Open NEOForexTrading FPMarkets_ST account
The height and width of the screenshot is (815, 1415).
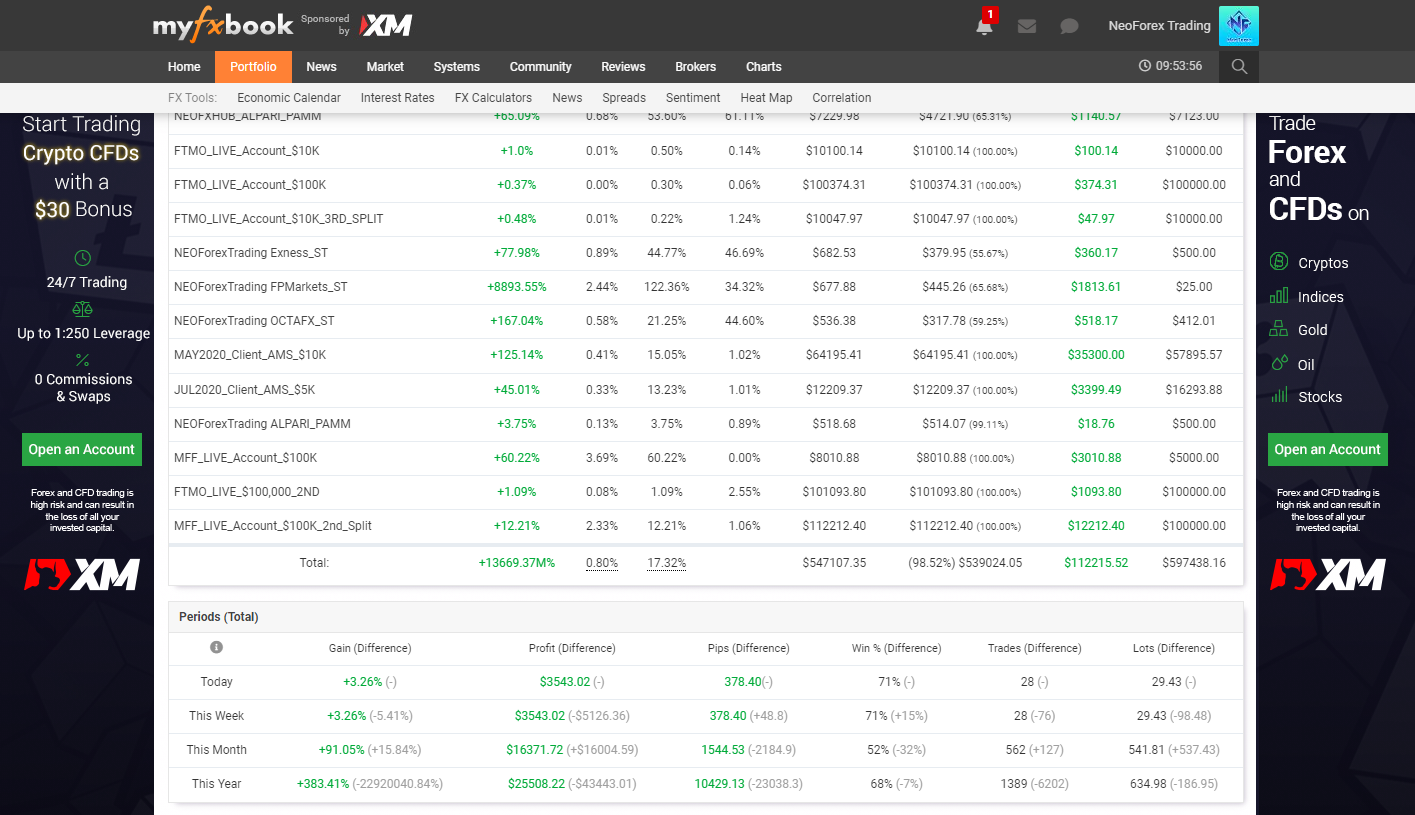pos(261,287)
